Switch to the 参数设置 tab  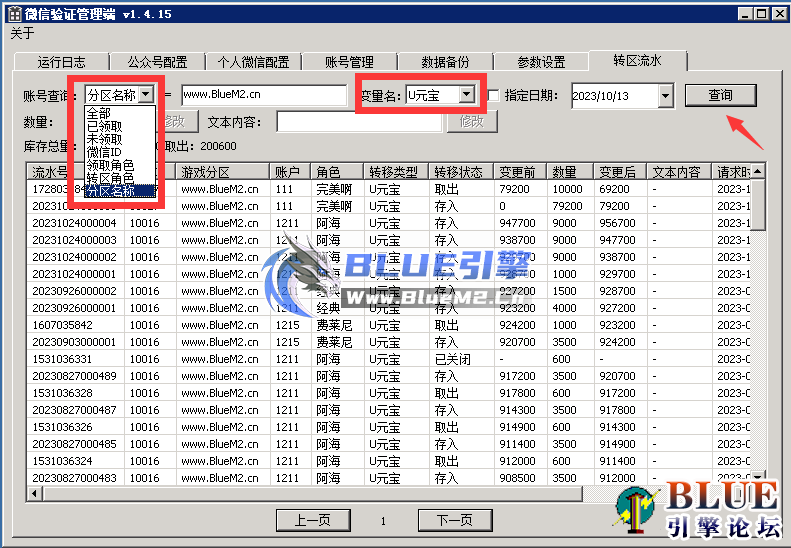tap(541, 62)
